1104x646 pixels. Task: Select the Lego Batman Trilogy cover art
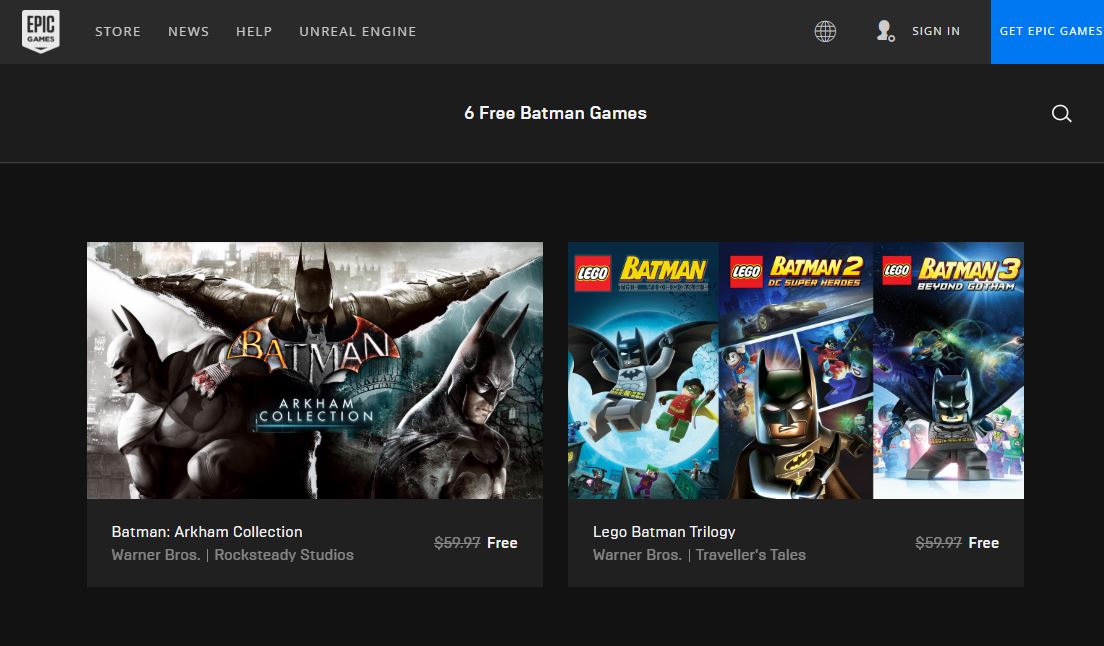(x=795, y=370)
